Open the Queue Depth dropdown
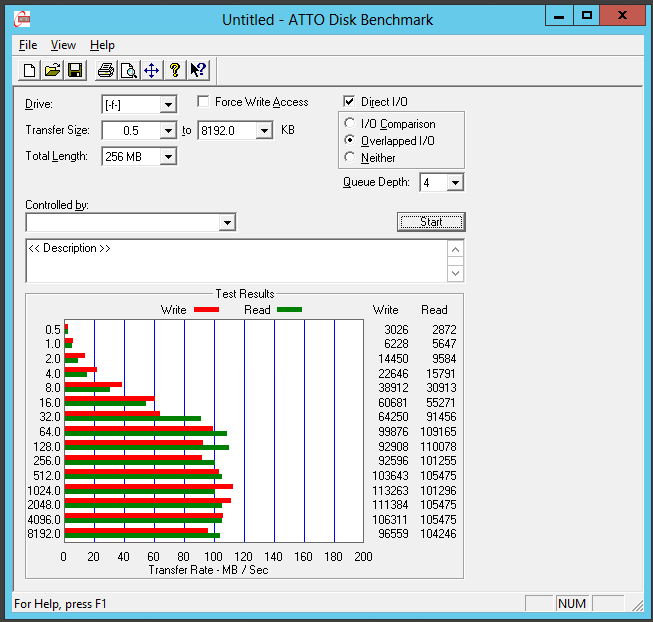The image size is (653, 622). pyautogui.click(x=455, y=182)
